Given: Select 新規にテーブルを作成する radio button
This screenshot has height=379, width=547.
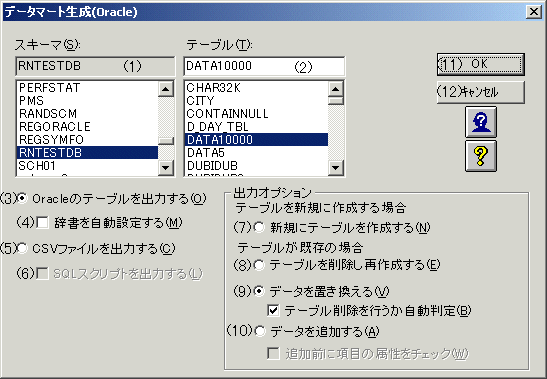Looking at the screenshot, I should (259, 228).
